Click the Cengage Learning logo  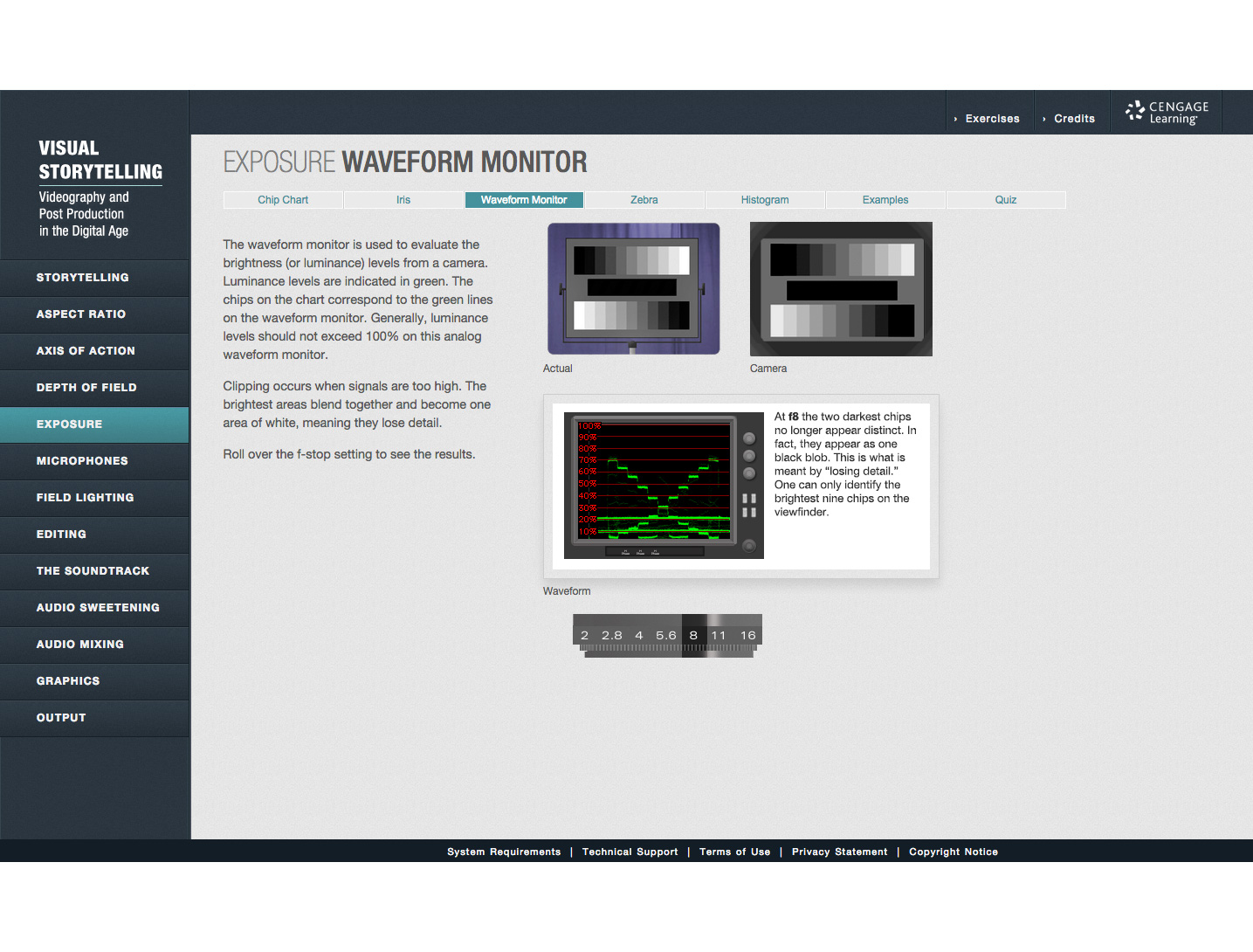1167,112
